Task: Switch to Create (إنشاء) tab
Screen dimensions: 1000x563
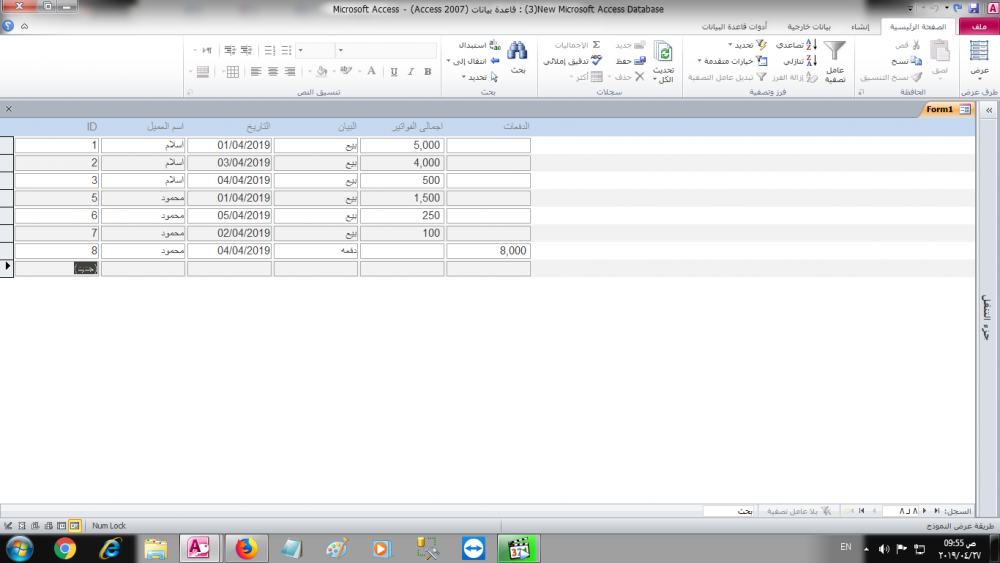Action: click(860, 26)
